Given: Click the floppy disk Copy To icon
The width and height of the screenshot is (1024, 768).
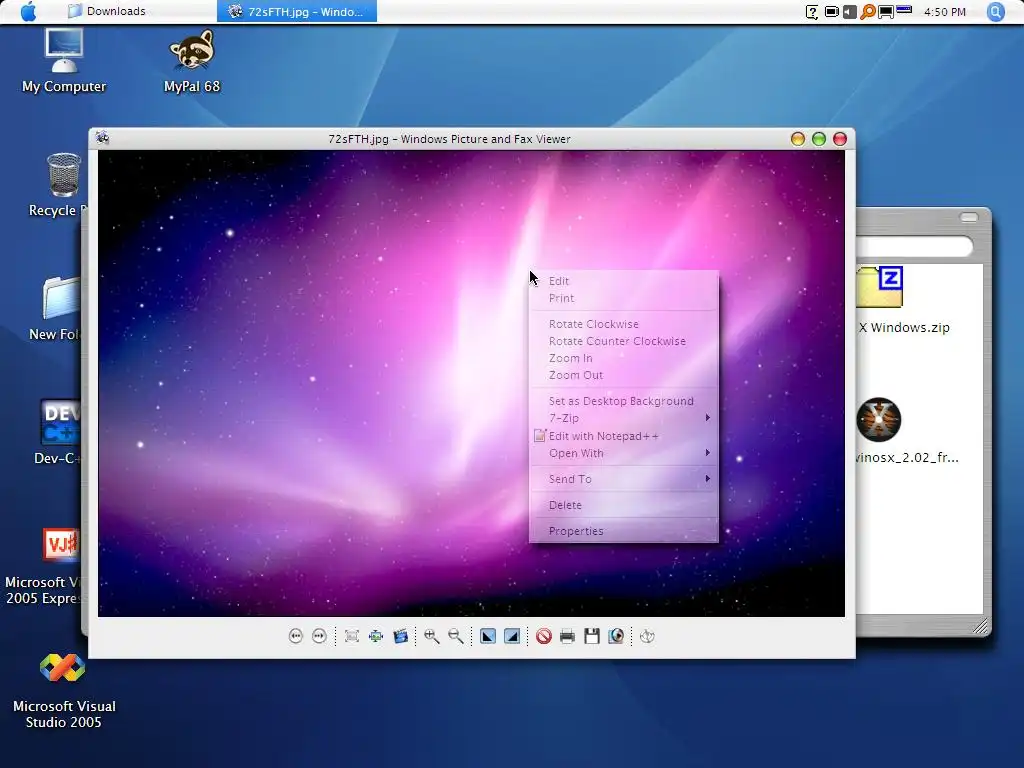Looking at the screenshot, I should pyautogui.click(x=592, y=636).
